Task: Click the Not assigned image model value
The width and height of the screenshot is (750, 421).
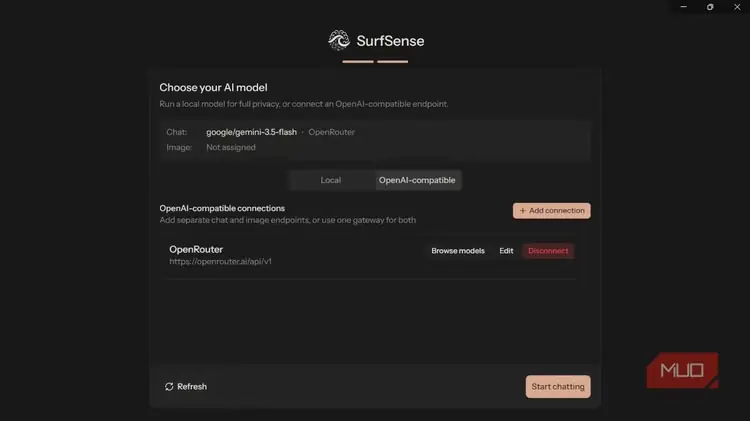Action: pos(231,147)
